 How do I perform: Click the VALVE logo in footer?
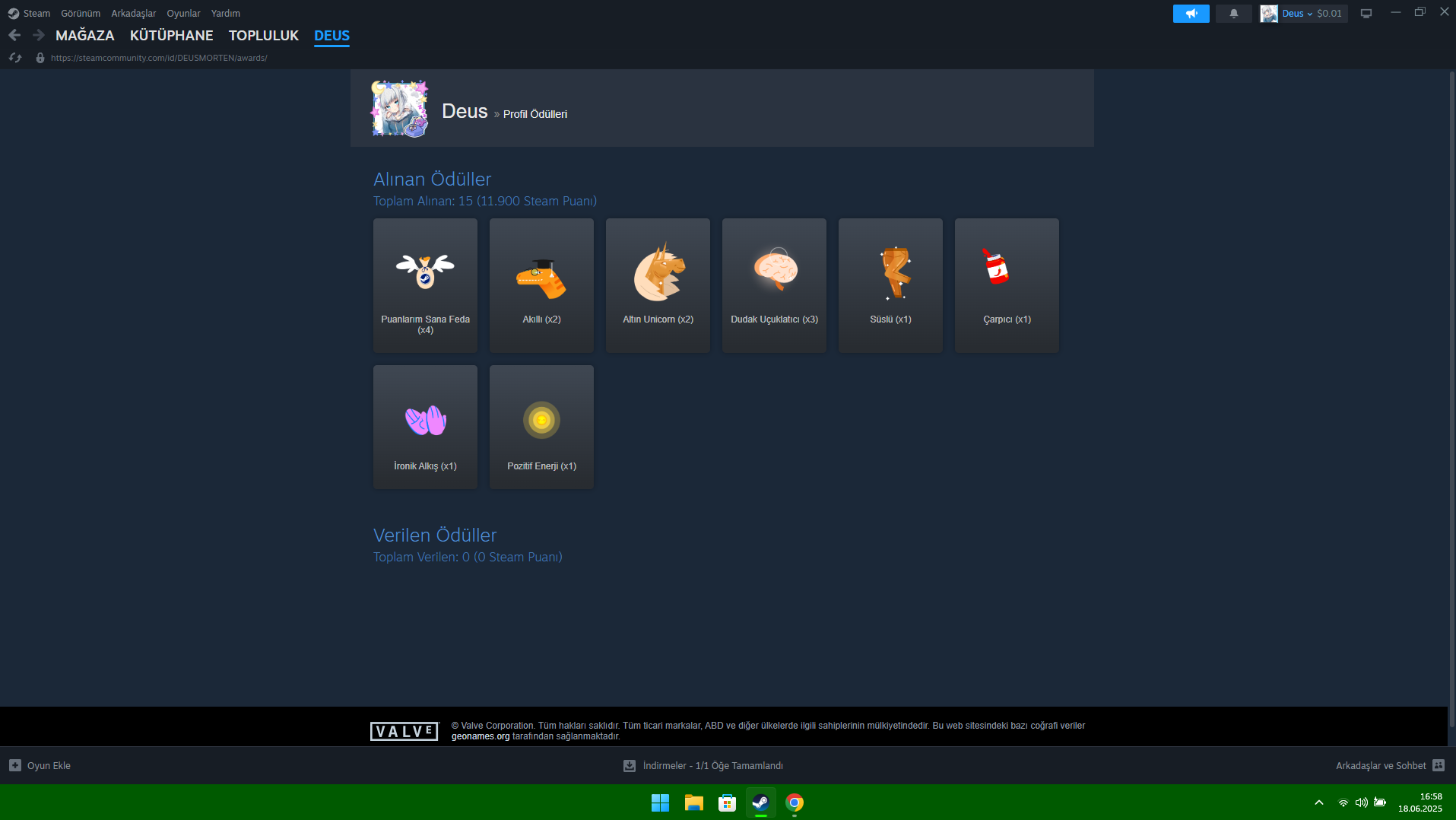(404, 731)
